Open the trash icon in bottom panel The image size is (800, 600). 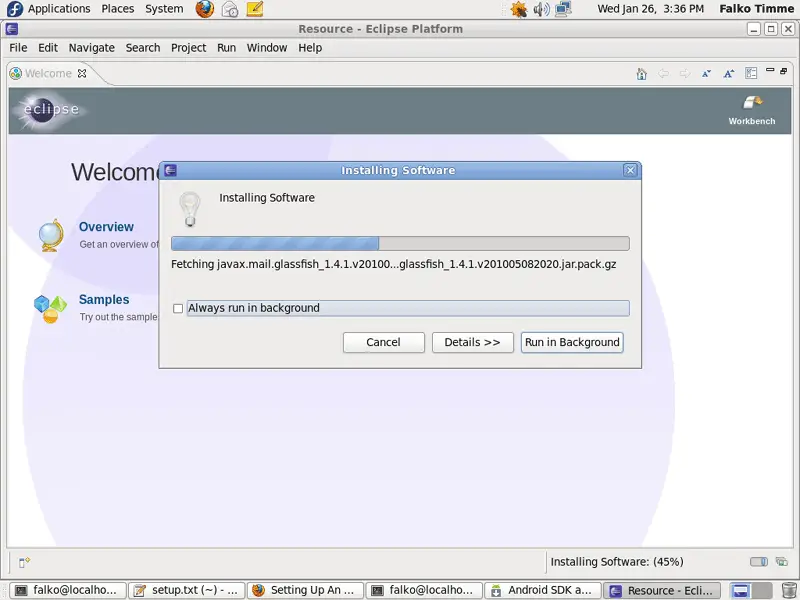789,590
